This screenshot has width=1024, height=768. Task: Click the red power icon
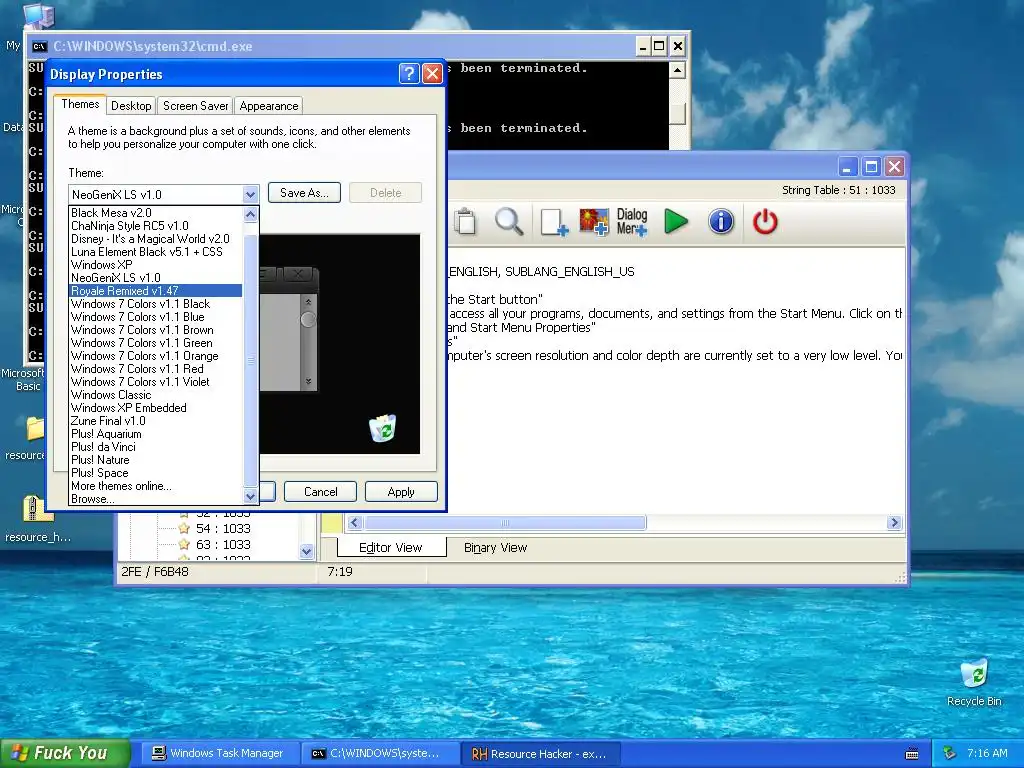(x=765, y=221)
